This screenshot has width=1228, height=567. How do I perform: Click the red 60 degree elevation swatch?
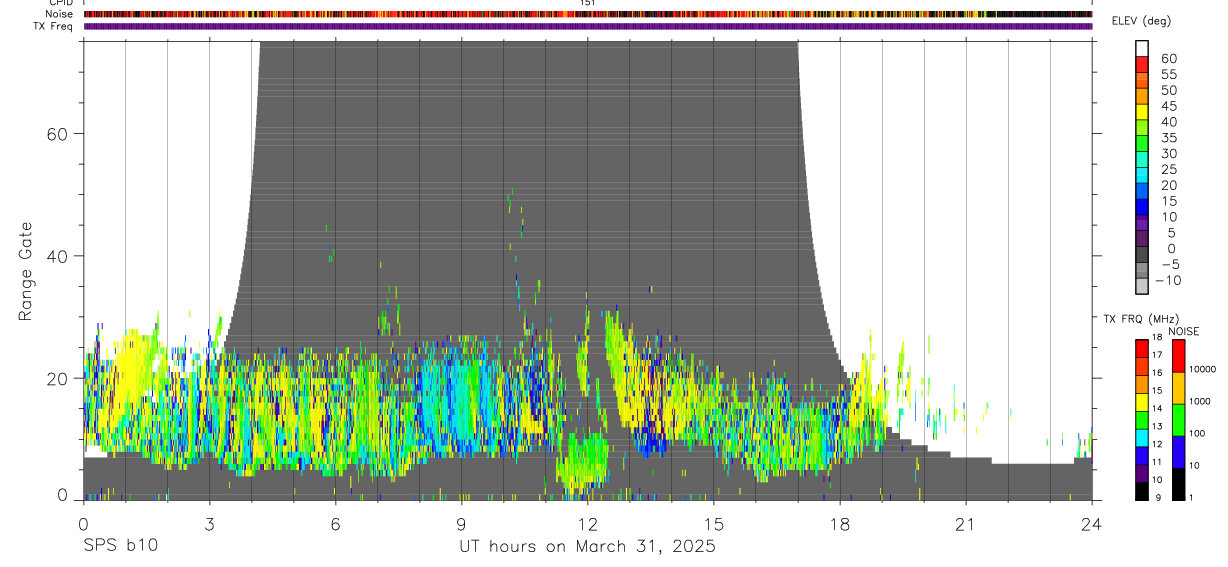pos(1141,62)
